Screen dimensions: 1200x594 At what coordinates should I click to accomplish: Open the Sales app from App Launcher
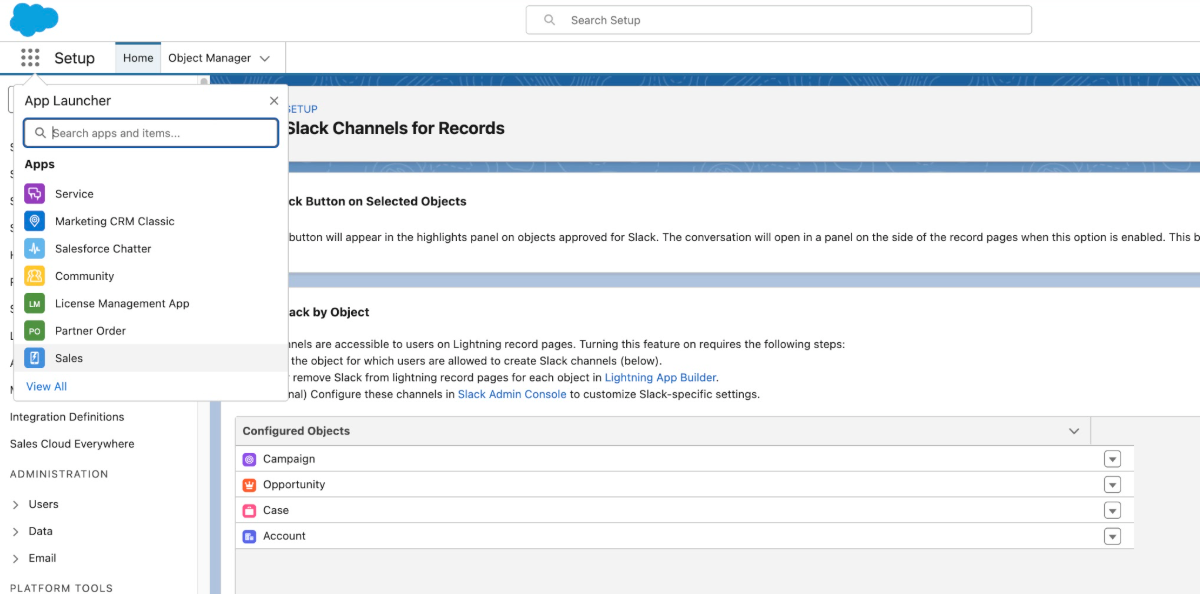coord(151,358)
